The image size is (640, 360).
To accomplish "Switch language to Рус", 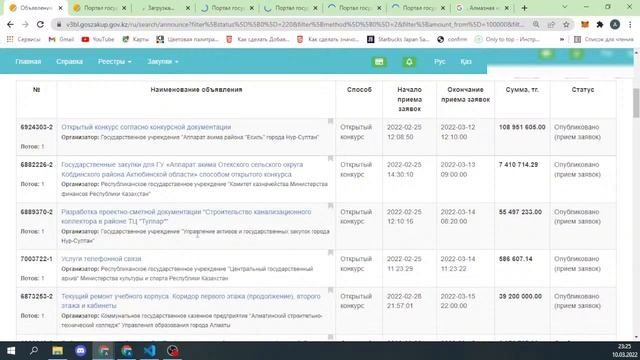I will pos(440,62).
